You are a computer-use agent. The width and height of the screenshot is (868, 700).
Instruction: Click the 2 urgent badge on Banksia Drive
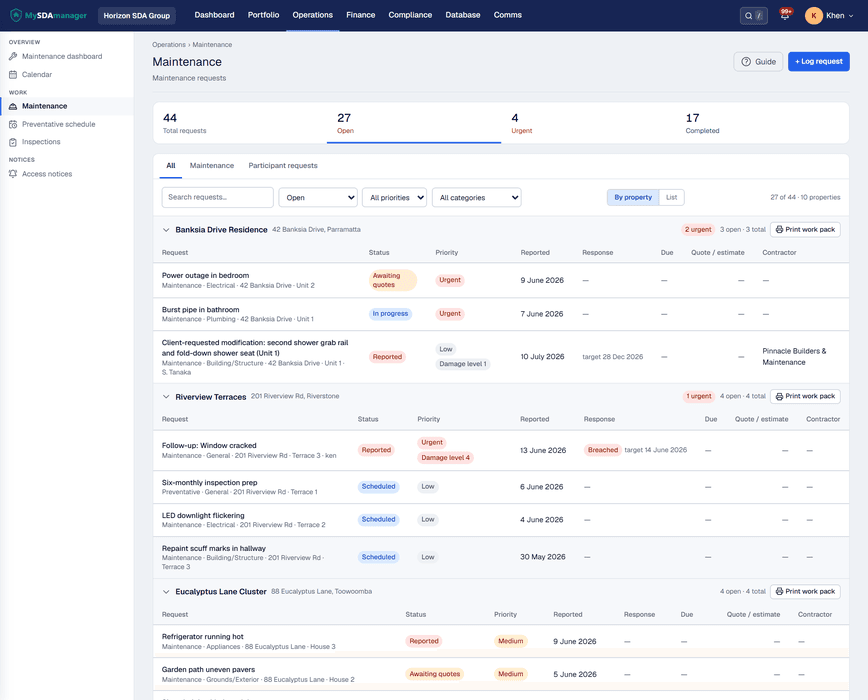tap(698, 230)
